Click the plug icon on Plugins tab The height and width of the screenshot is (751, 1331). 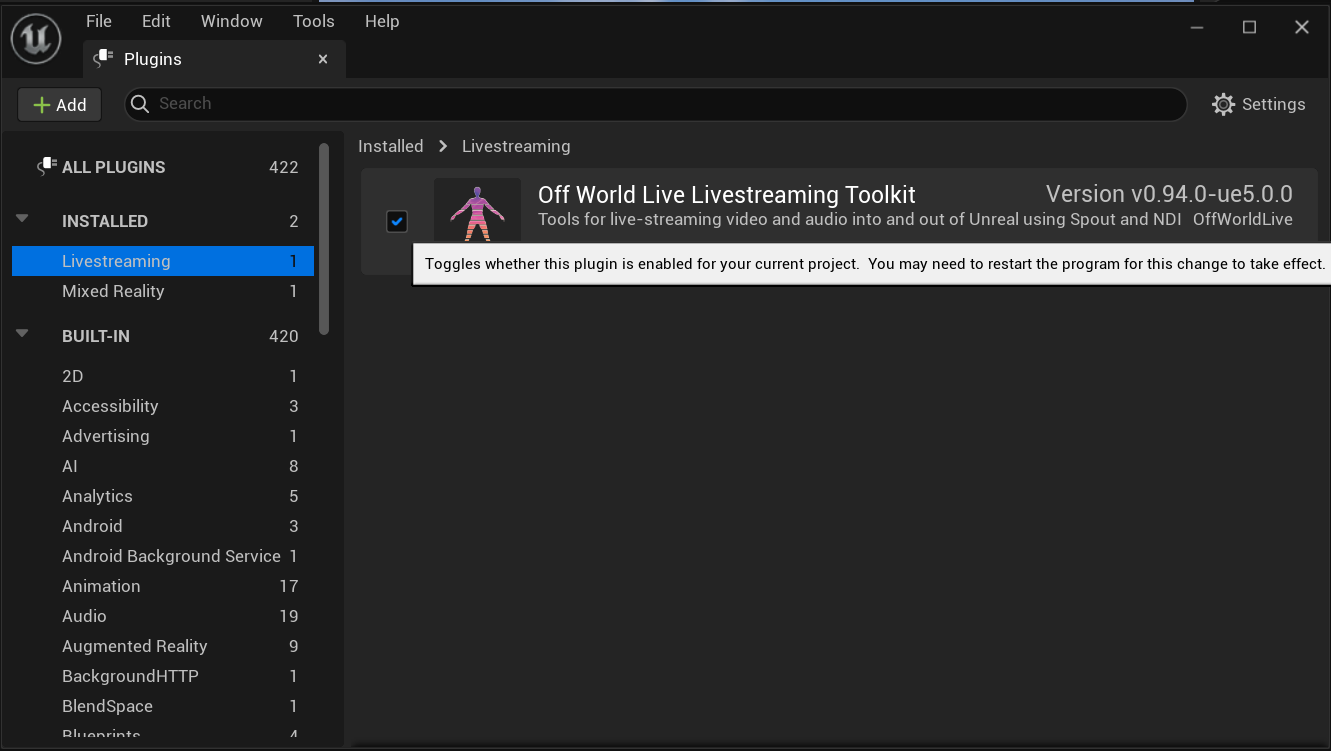pyautogui.click(x=102, y=59)
